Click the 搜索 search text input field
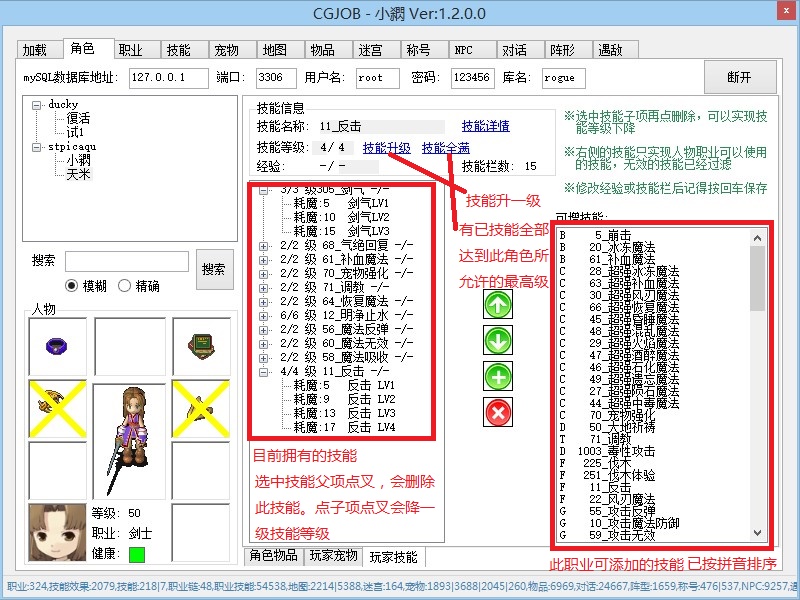 126,261
